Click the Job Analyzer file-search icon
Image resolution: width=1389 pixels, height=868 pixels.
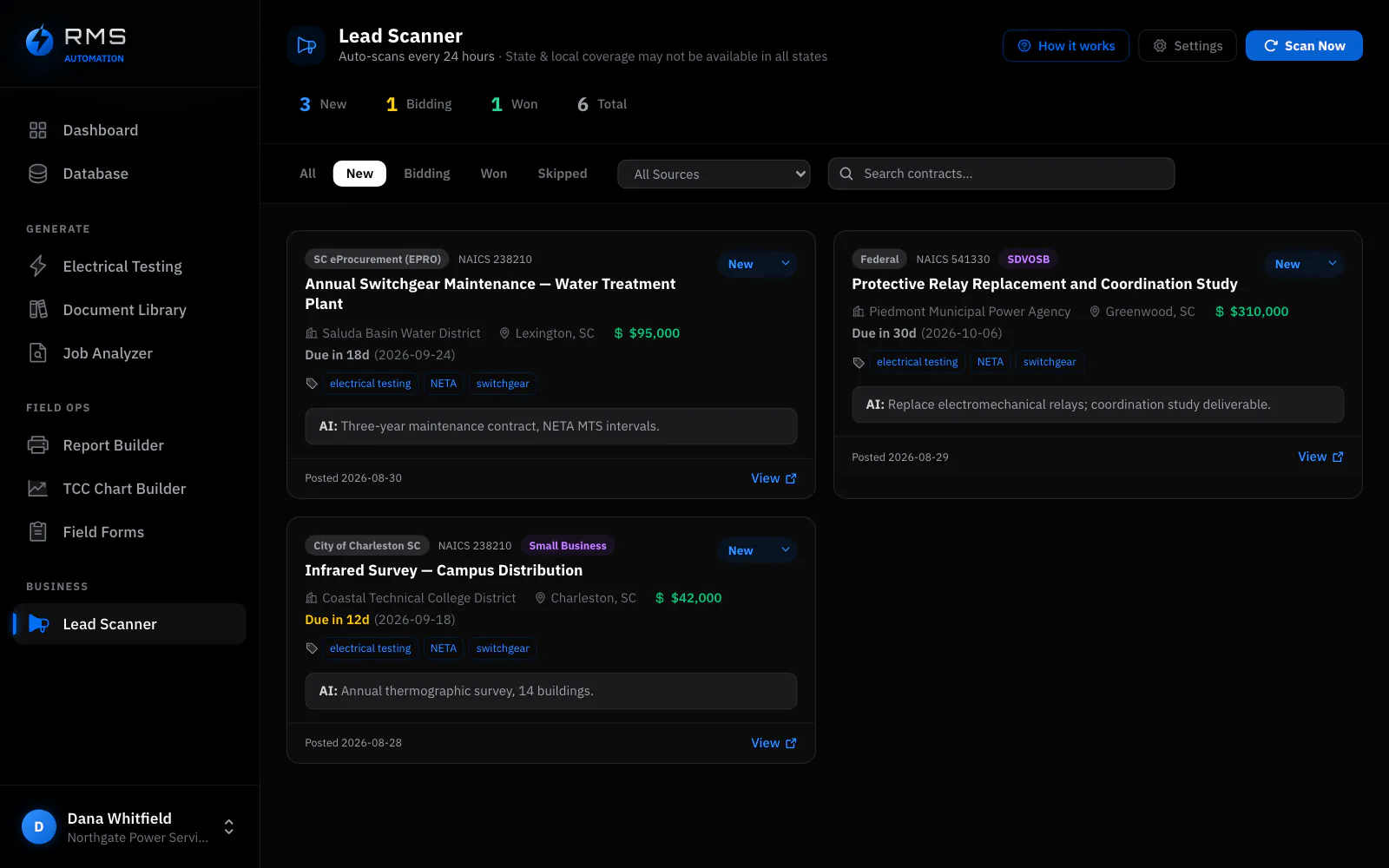pyautogui.click(x=37, y=353)
